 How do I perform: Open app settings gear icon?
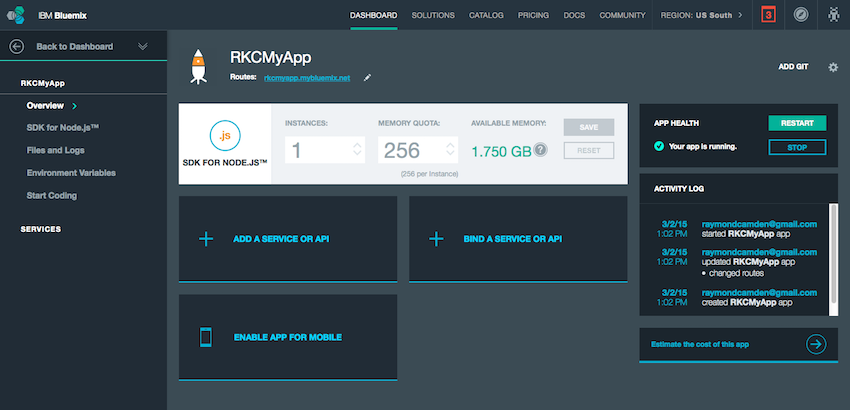[x=833, y=67]
